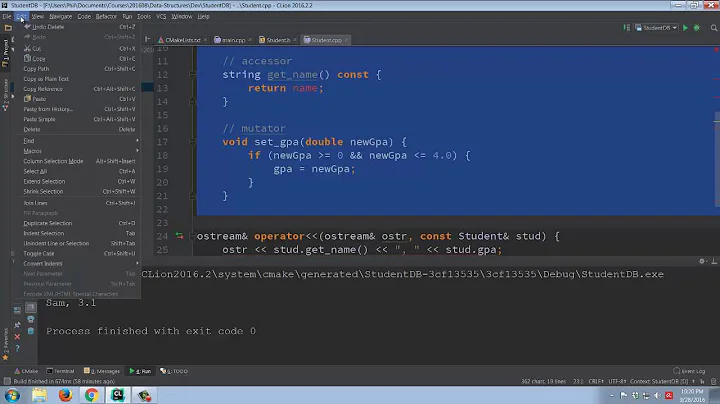This screenshot has height=404, width=720.
Task: Expand the Find submenu arrow
Action: point(137,141)
